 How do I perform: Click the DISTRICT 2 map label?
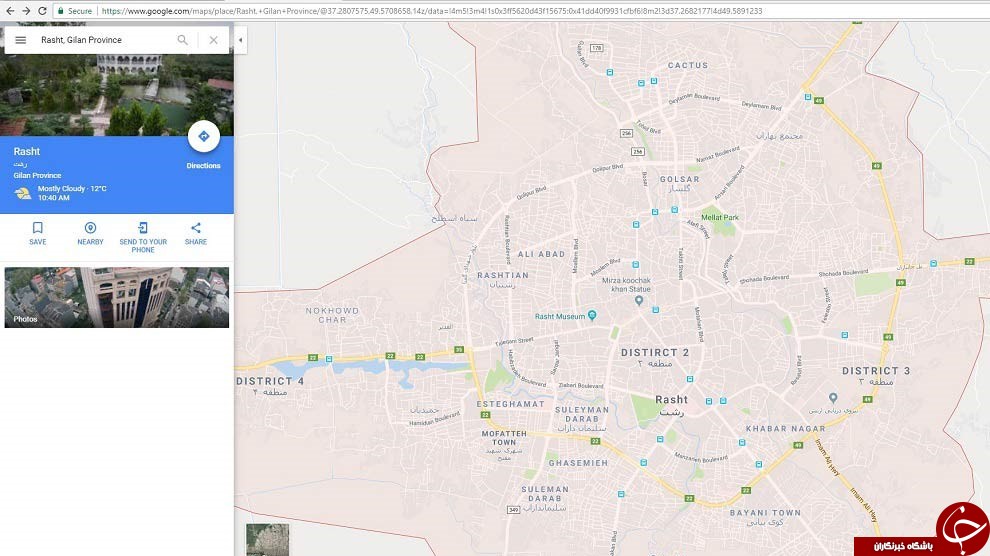655,353
